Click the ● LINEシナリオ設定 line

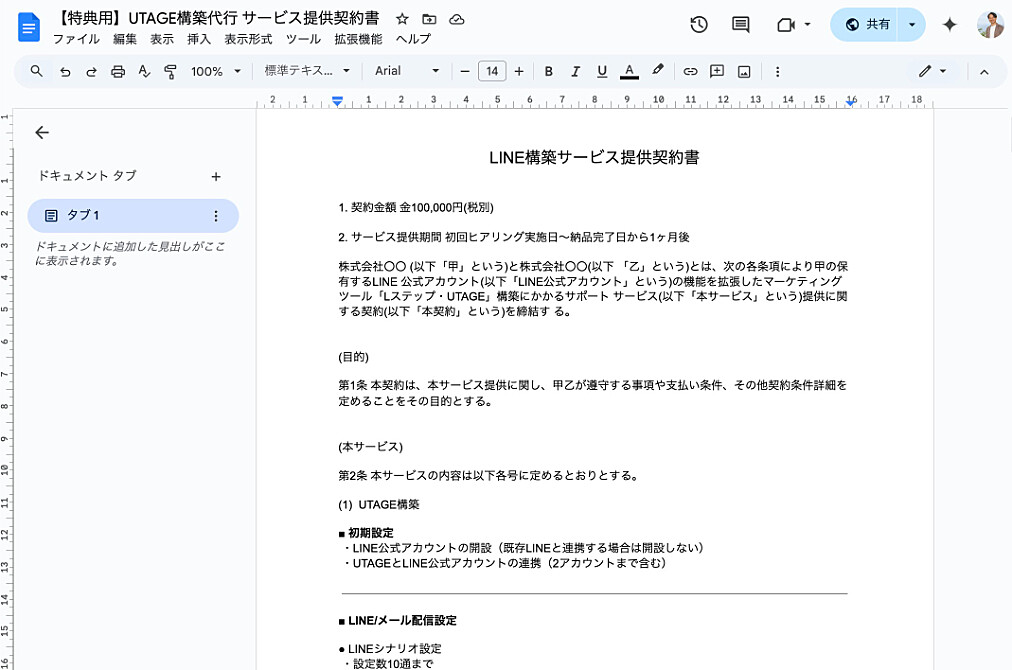point(390,649)
